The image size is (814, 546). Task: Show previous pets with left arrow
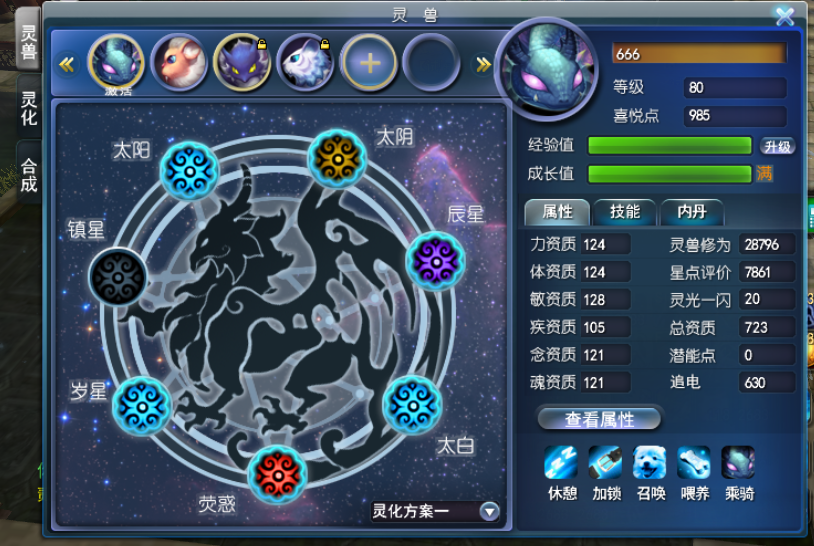click(66, 64)
